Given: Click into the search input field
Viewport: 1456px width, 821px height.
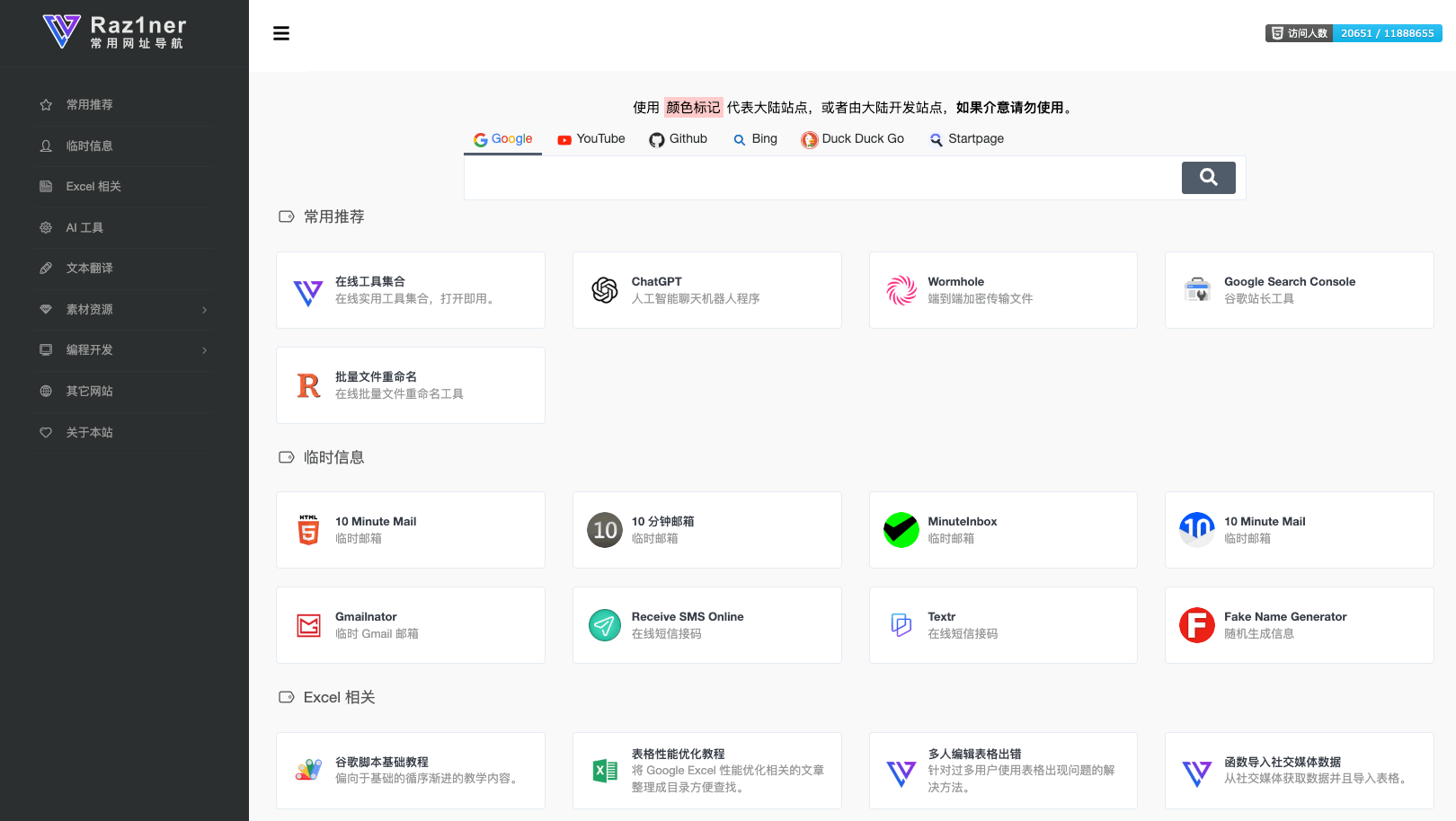Looking at the screenshot, I should click(x=822, y=178).
